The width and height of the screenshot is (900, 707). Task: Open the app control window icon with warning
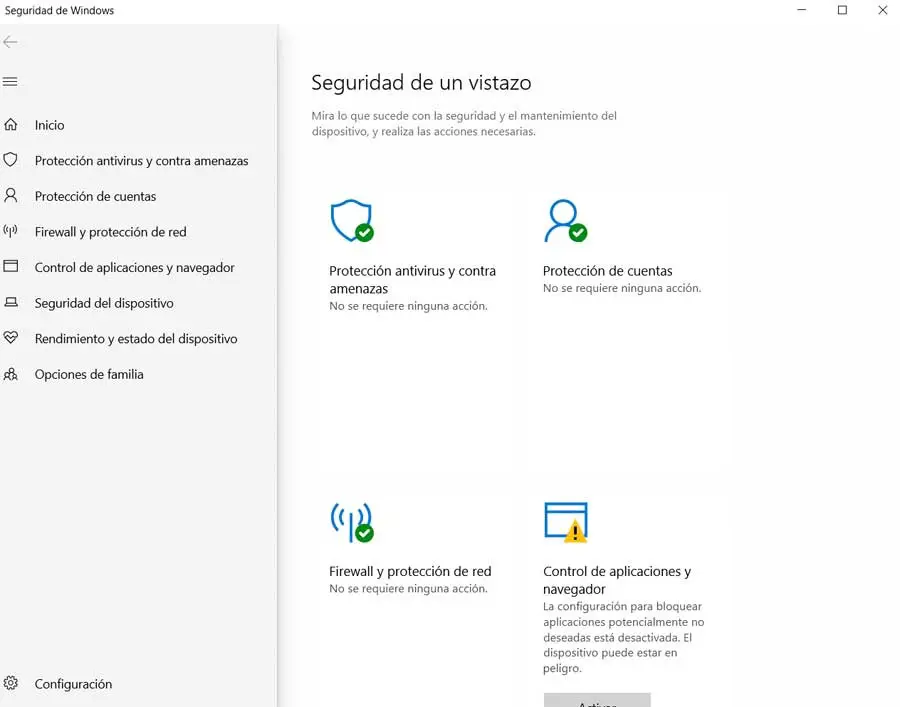(565, 522)
